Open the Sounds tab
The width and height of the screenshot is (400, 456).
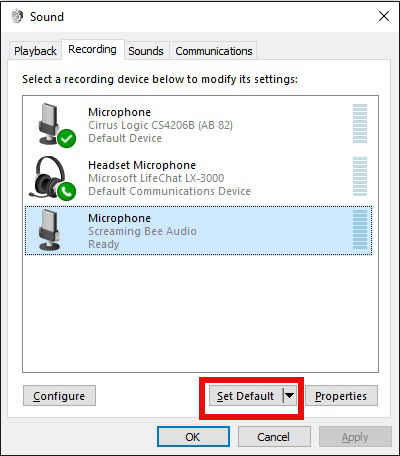146,51
